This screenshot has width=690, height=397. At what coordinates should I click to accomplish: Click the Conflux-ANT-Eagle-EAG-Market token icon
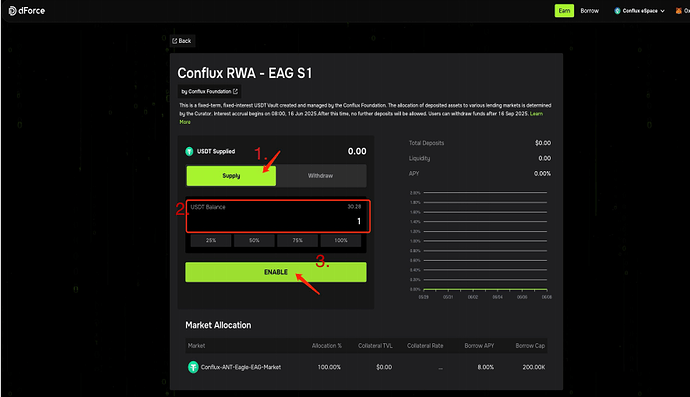tap(193, 367)
